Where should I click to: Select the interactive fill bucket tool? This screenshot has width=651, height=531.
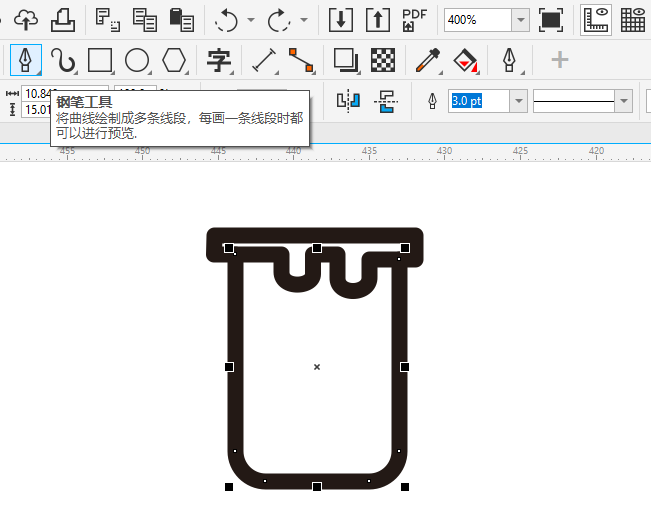465,60
